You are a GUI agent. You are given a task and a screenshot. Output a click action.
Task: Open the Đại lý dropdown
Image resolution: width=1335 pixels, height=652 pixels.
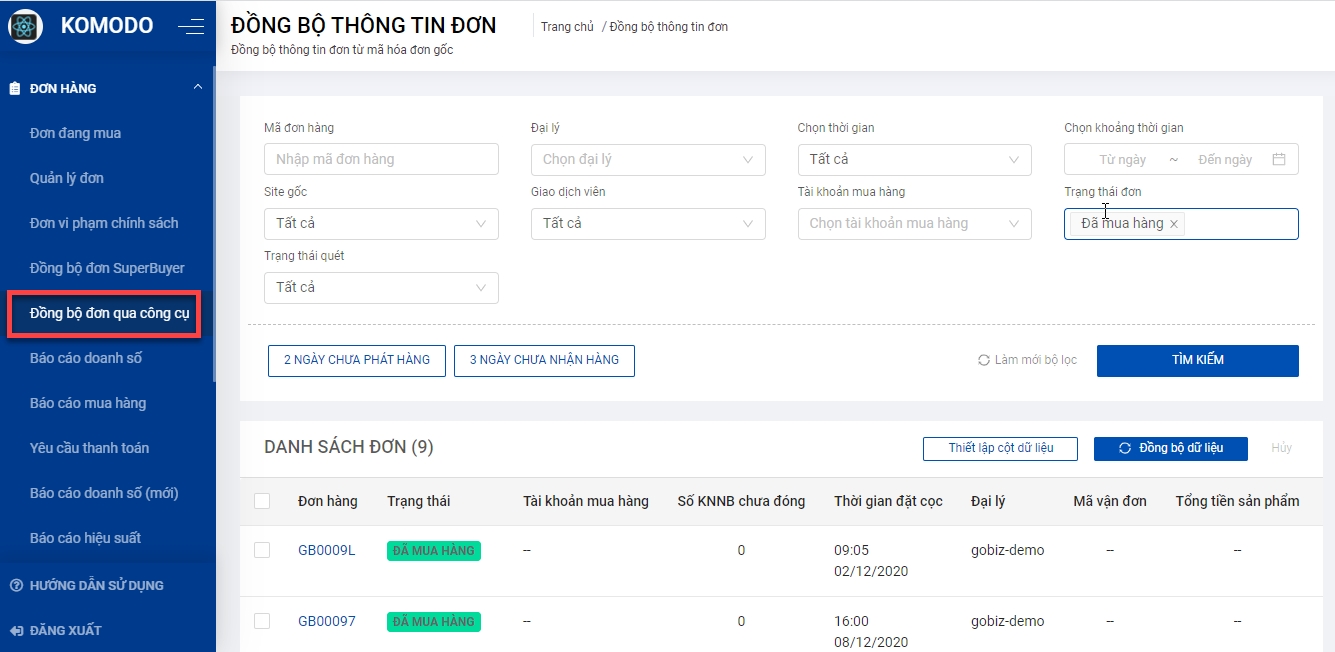point(647,159)
